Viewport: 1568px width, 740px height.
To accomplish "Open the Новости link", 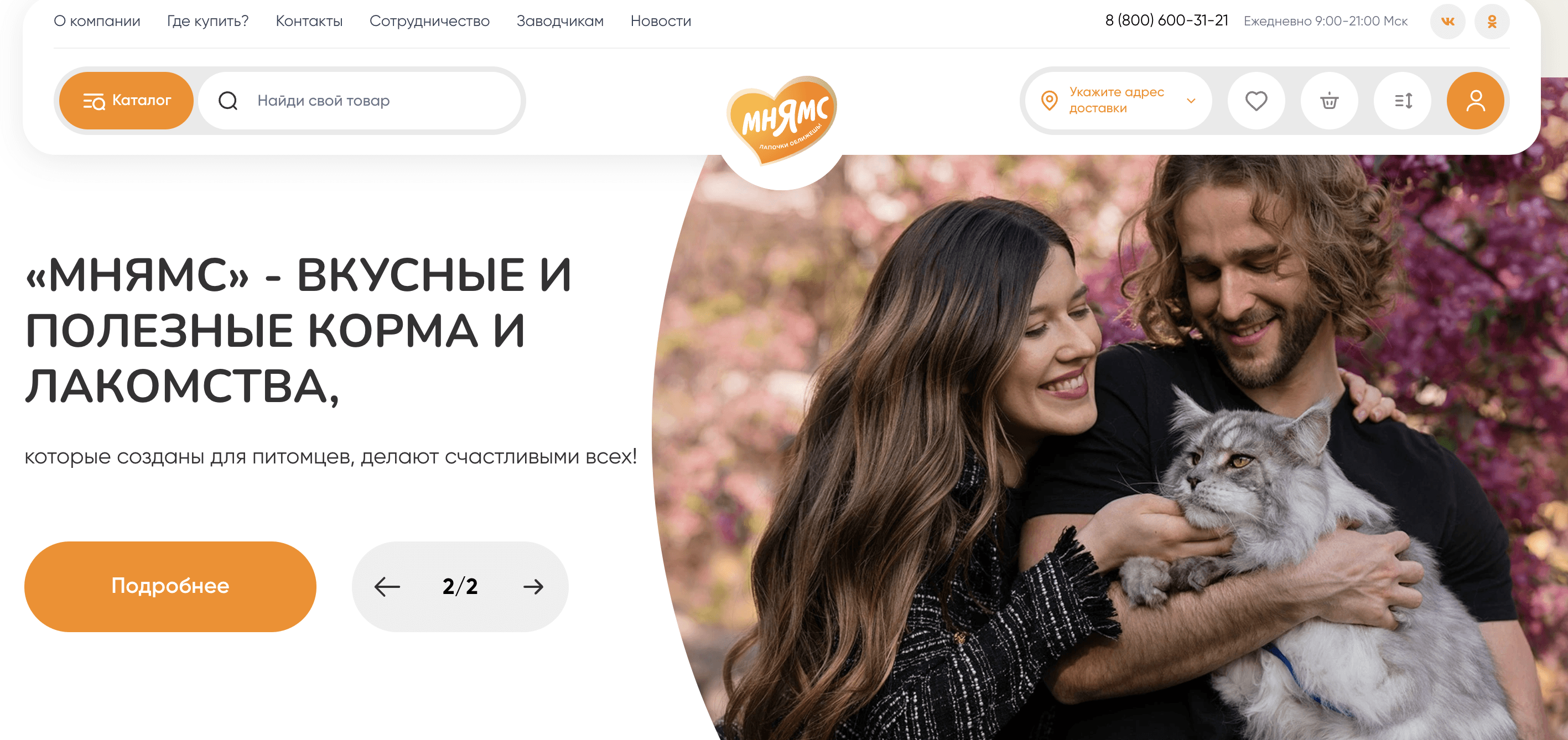I will (661, 22).
